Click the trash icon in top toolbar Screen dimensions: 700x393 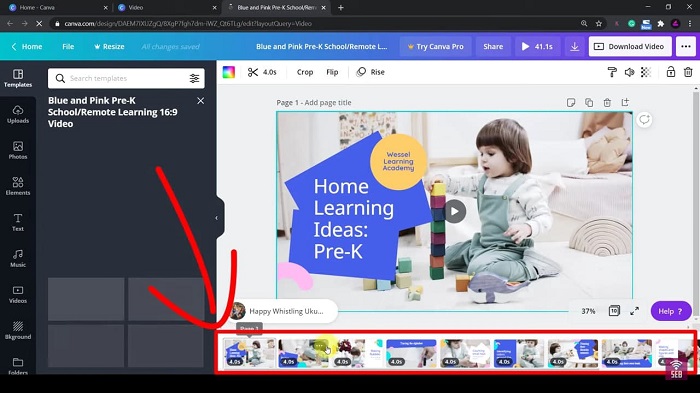pos(688,72)
